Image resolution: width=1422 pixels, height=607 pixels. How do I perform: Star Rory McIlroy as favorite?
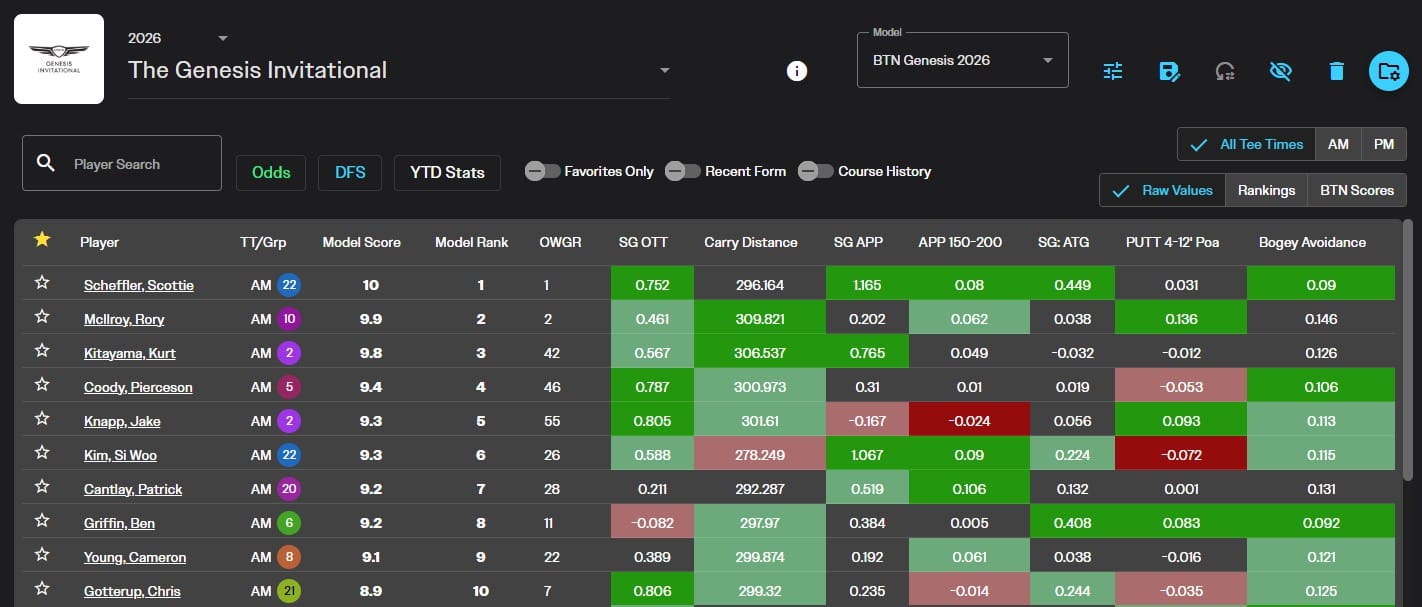tap(42, 317)
